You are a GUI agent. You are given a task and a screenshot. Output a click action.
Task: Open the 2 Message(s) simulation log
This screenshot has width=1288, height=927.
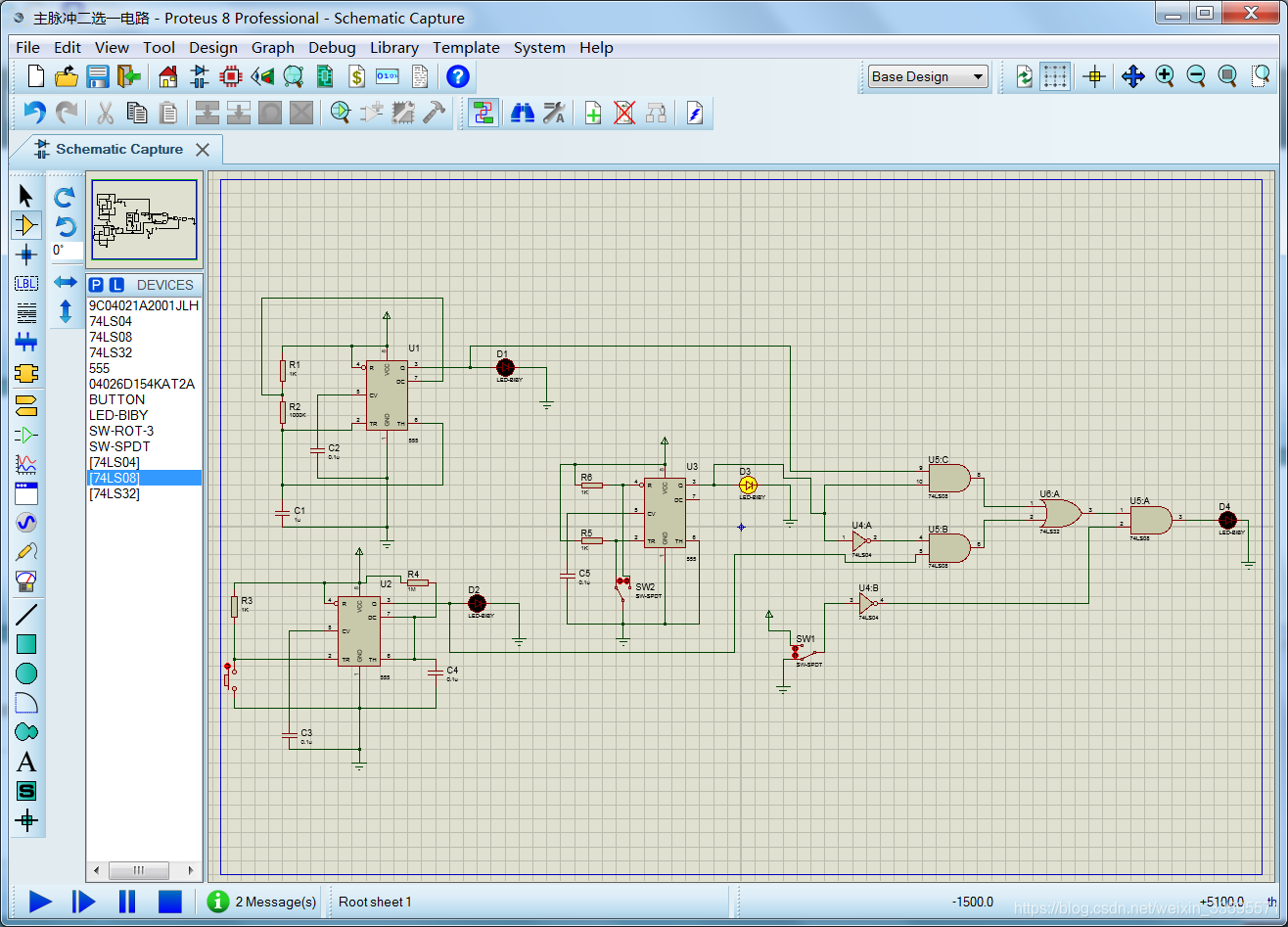262,902
